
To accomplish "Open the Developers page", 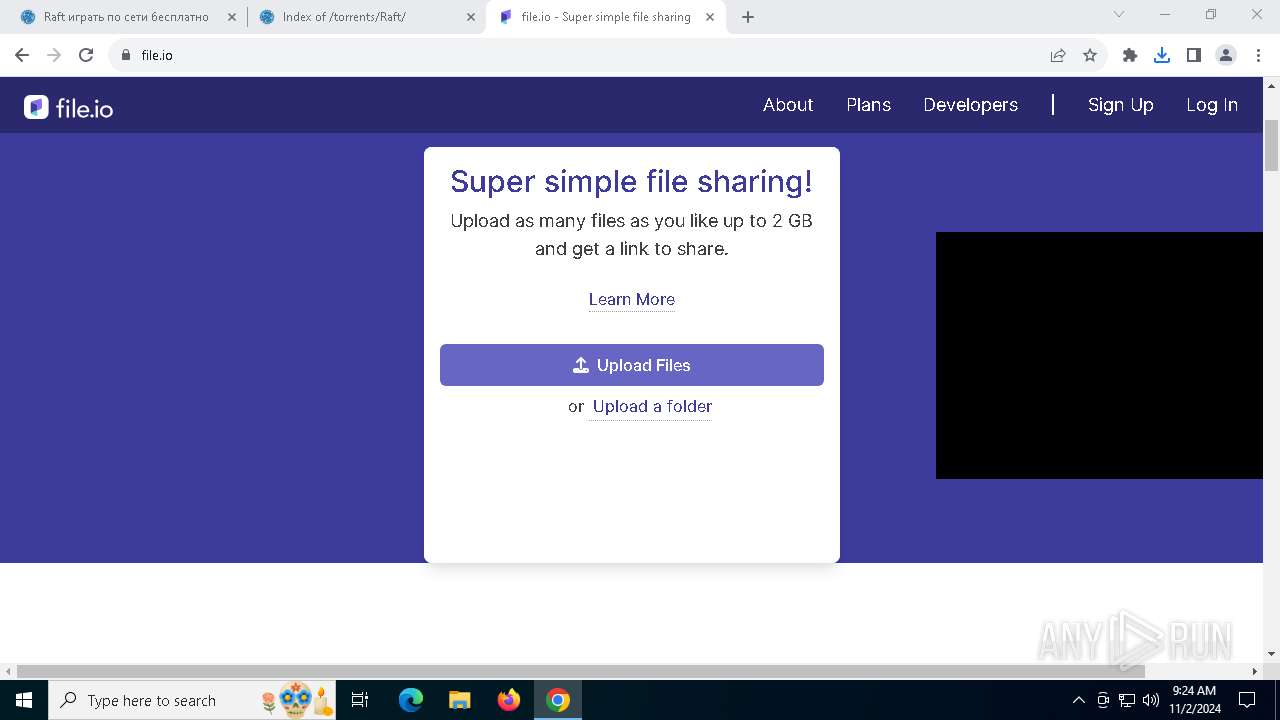I will click(971, 105).
